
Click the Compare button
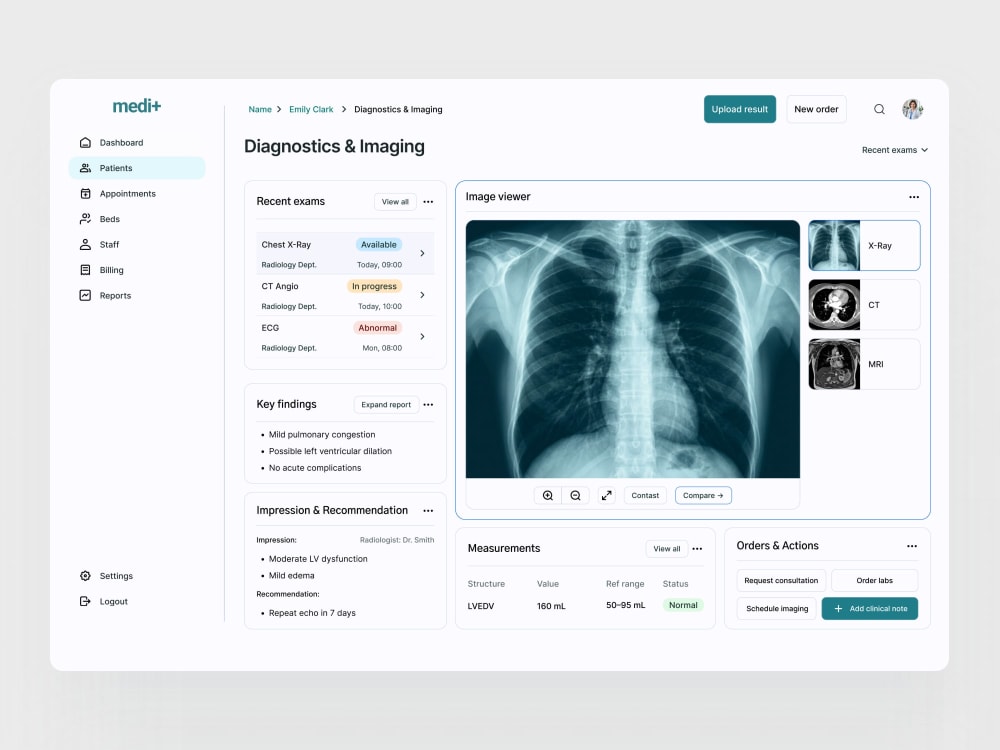click(703, 496)
